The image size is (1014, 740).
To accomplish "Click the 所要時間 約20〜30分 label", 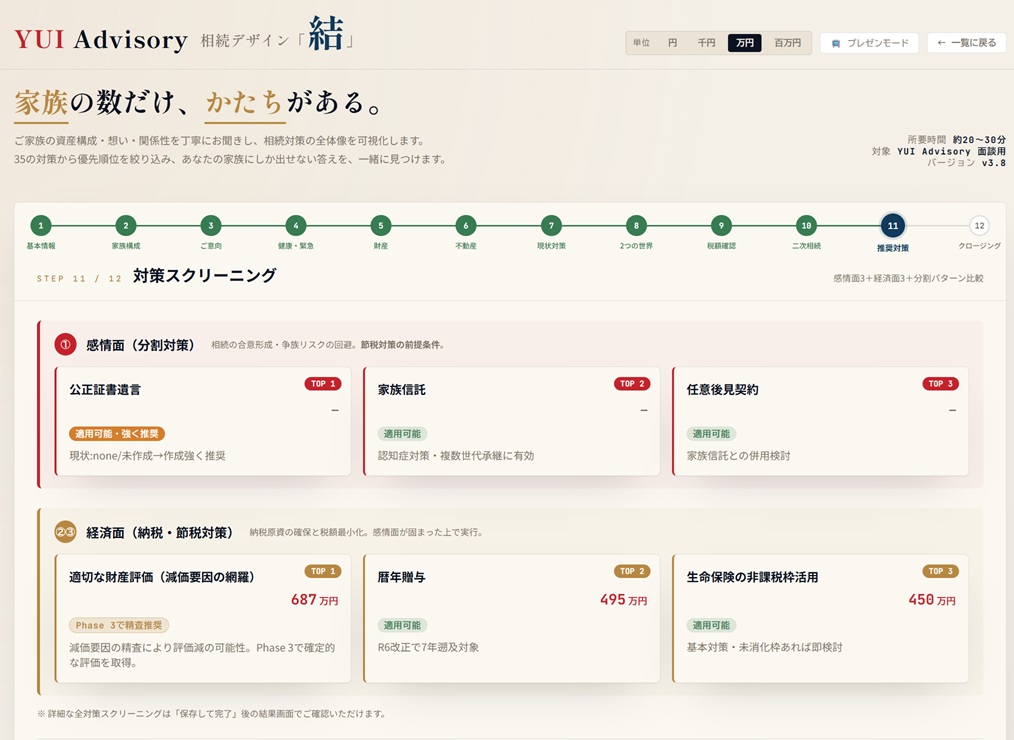I will pyautogui.click(x=956, y=140).
